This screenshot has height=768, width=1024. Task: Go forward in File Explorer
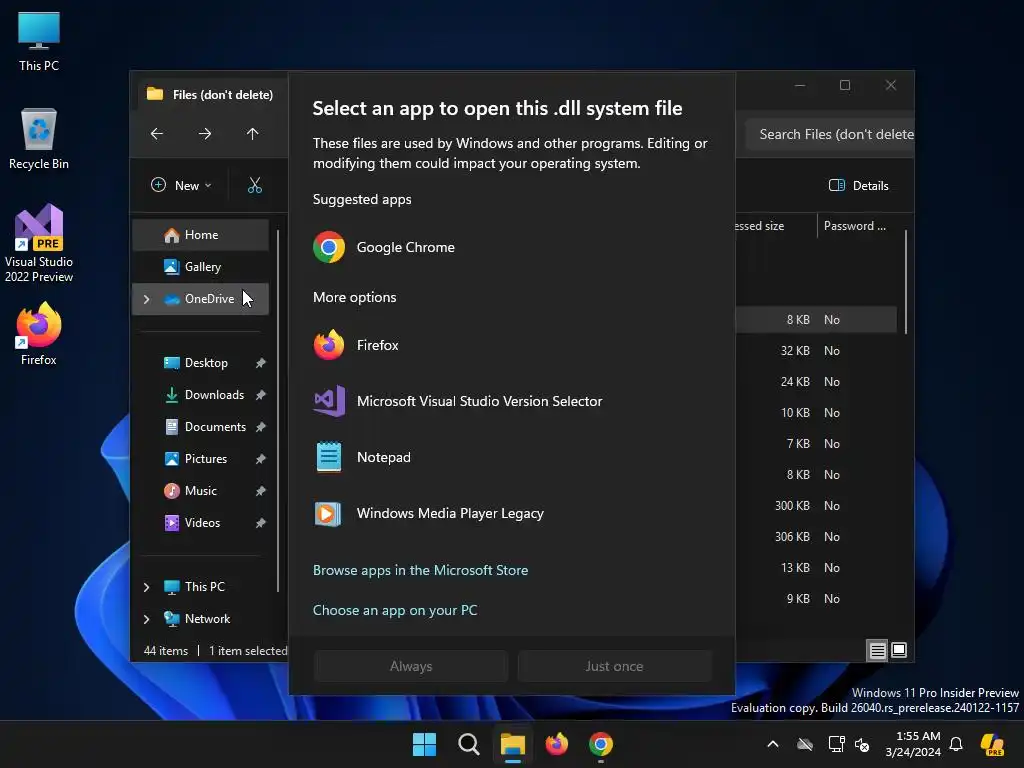205,134
